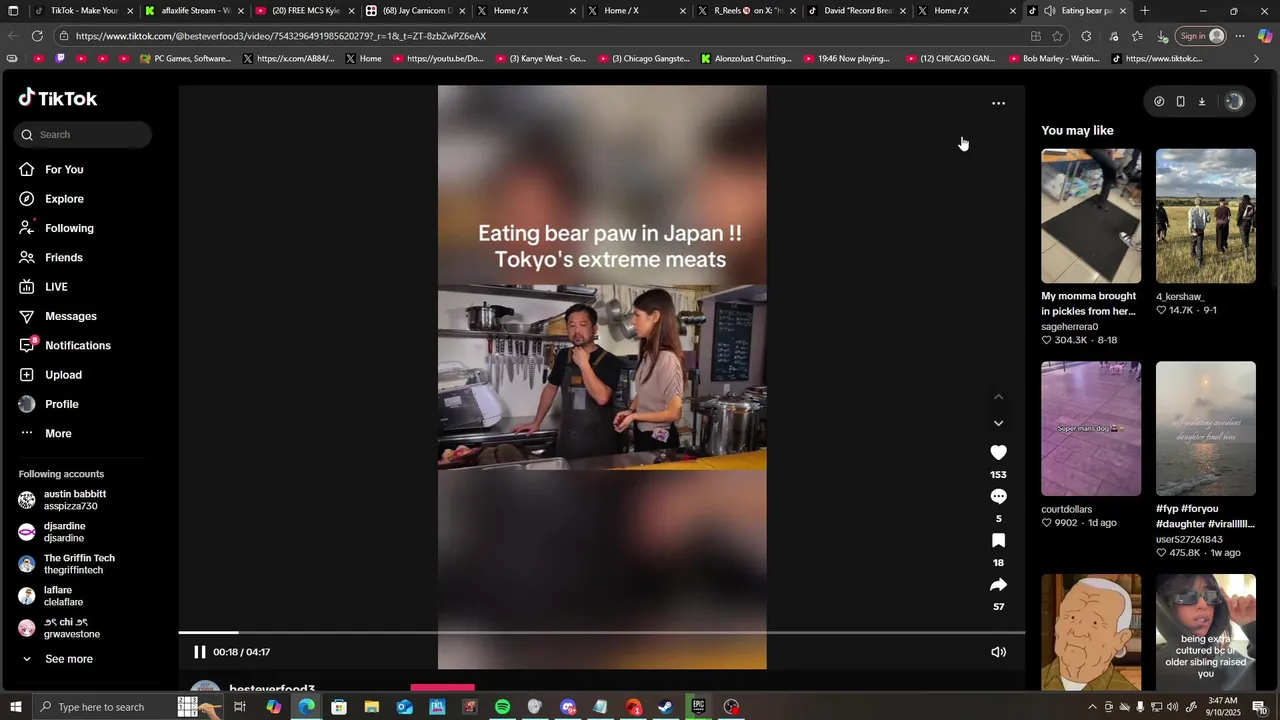1280x720 pixels.
Task: Click the phone app icon in header
Action: tap(1180, 101)
